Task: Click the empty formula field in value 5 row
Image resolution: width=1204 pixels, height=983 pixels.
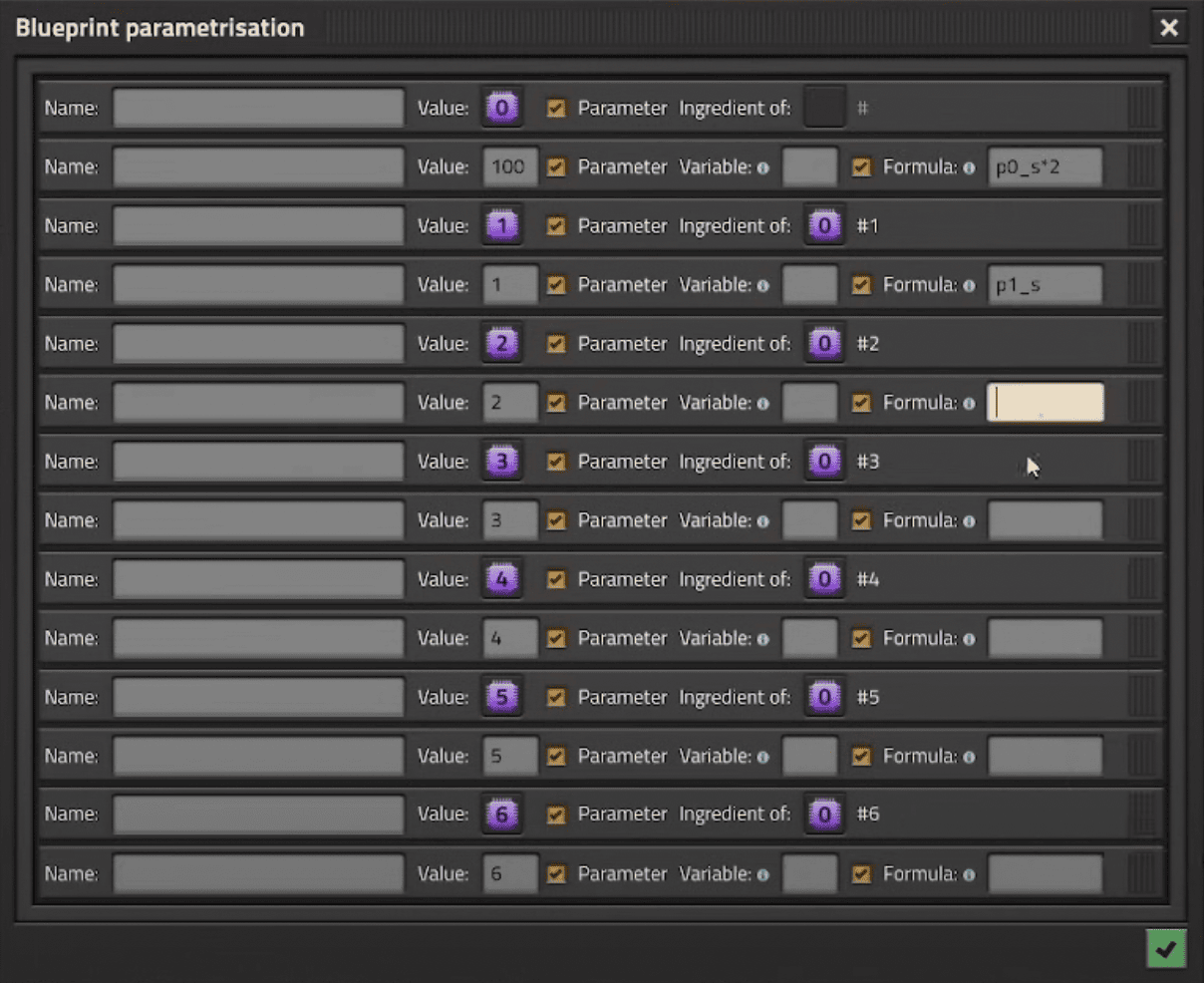Action: coord(1046,755)
